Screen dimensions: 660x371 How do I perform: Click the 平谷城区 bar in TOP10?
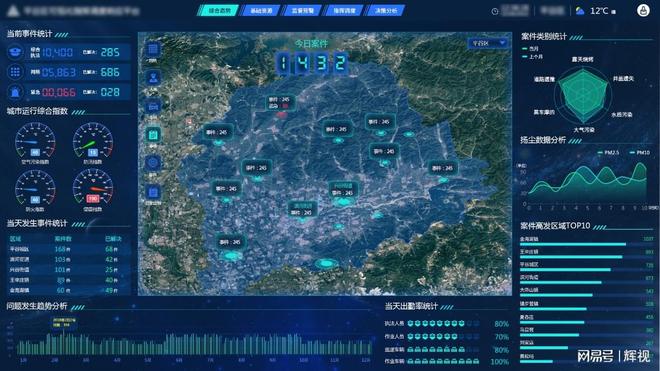pyautogui.click(x=565, y=270)
